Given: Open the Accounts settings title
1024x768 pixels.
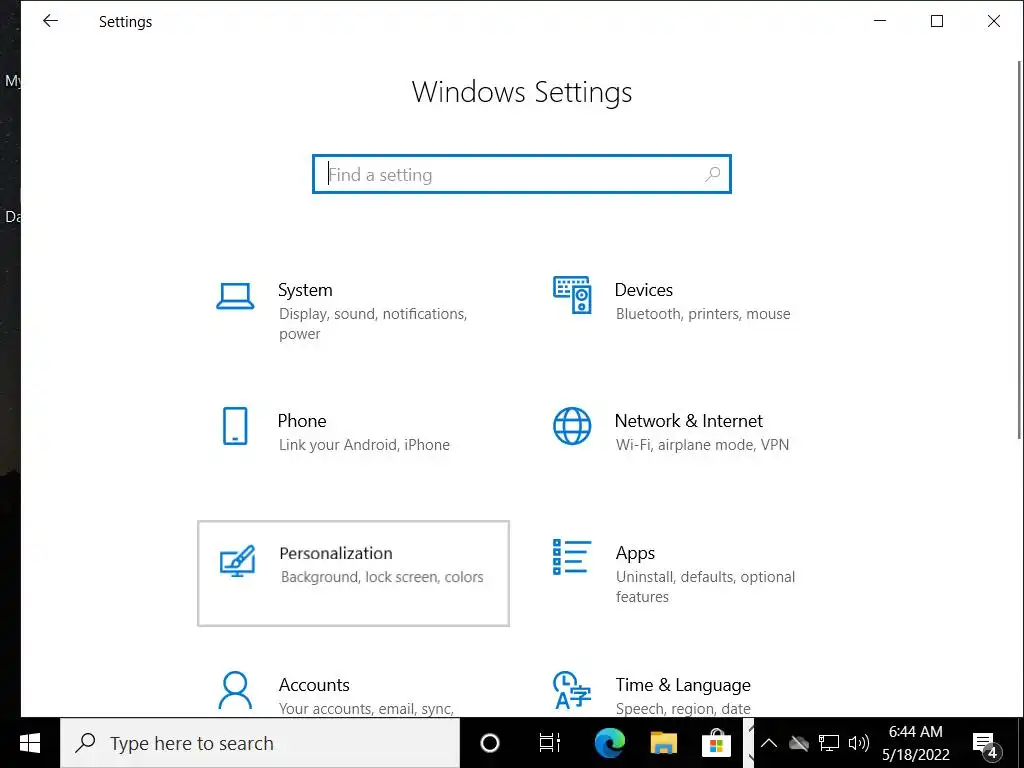Looking at the screenshot, I should tap(314, 684).
